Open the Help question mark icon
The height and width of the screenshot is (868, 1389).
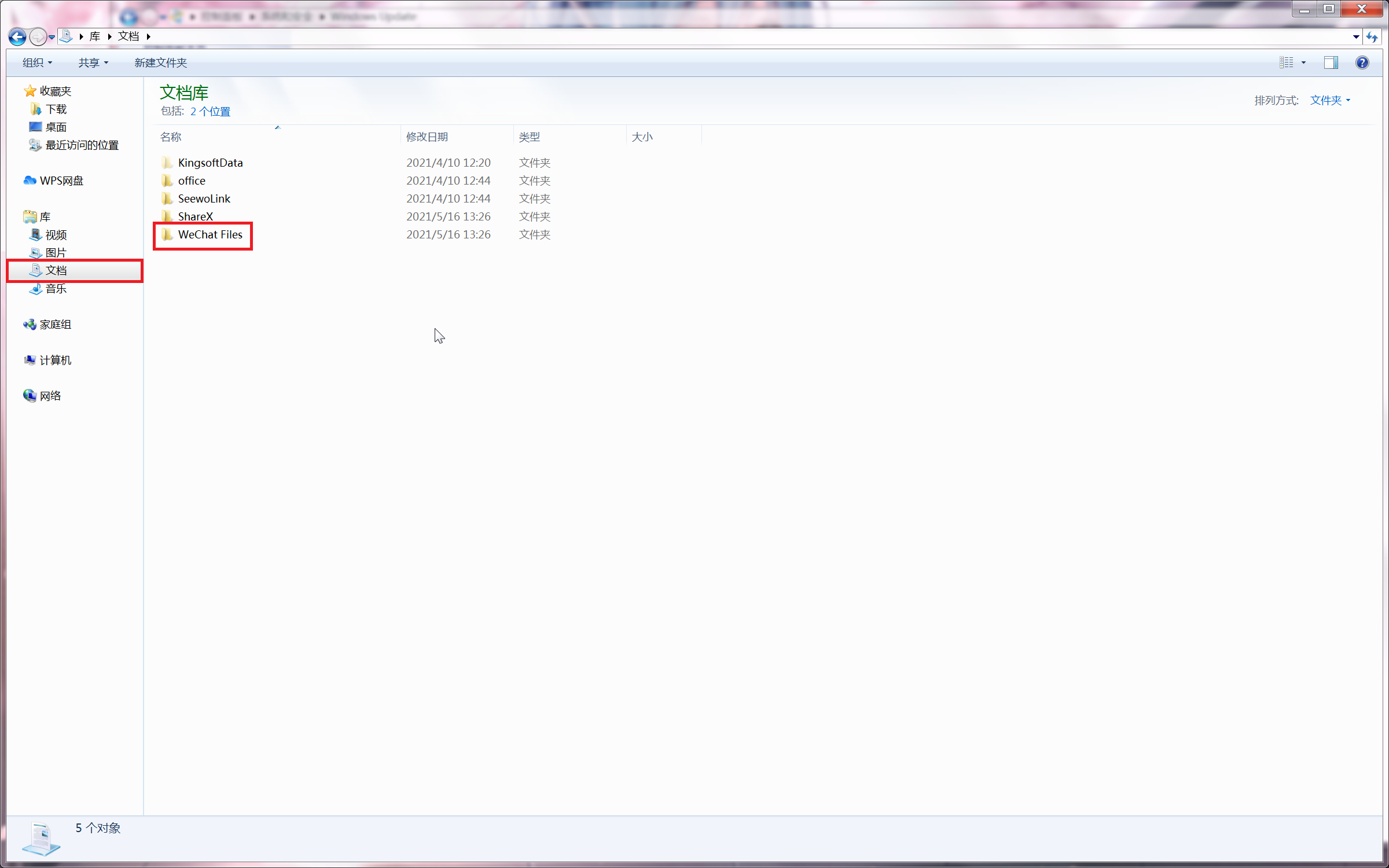[x=1362, y=62]
